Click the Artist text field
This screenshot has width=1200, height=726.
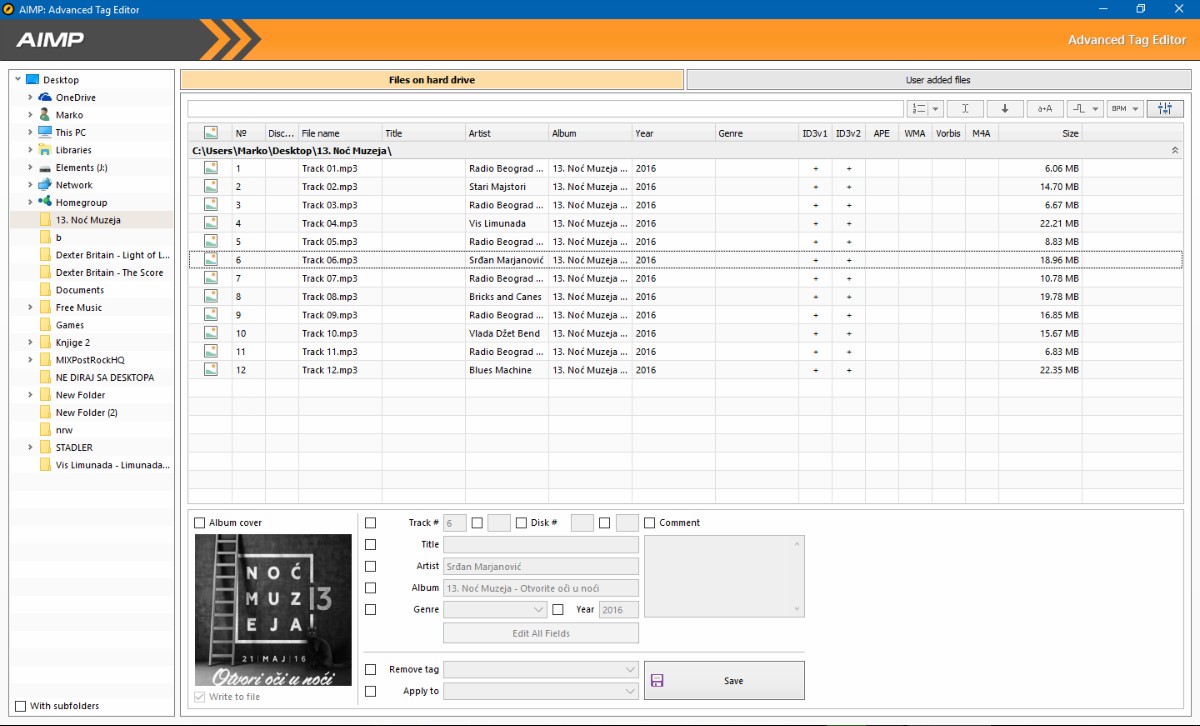[x=541, y=566]
